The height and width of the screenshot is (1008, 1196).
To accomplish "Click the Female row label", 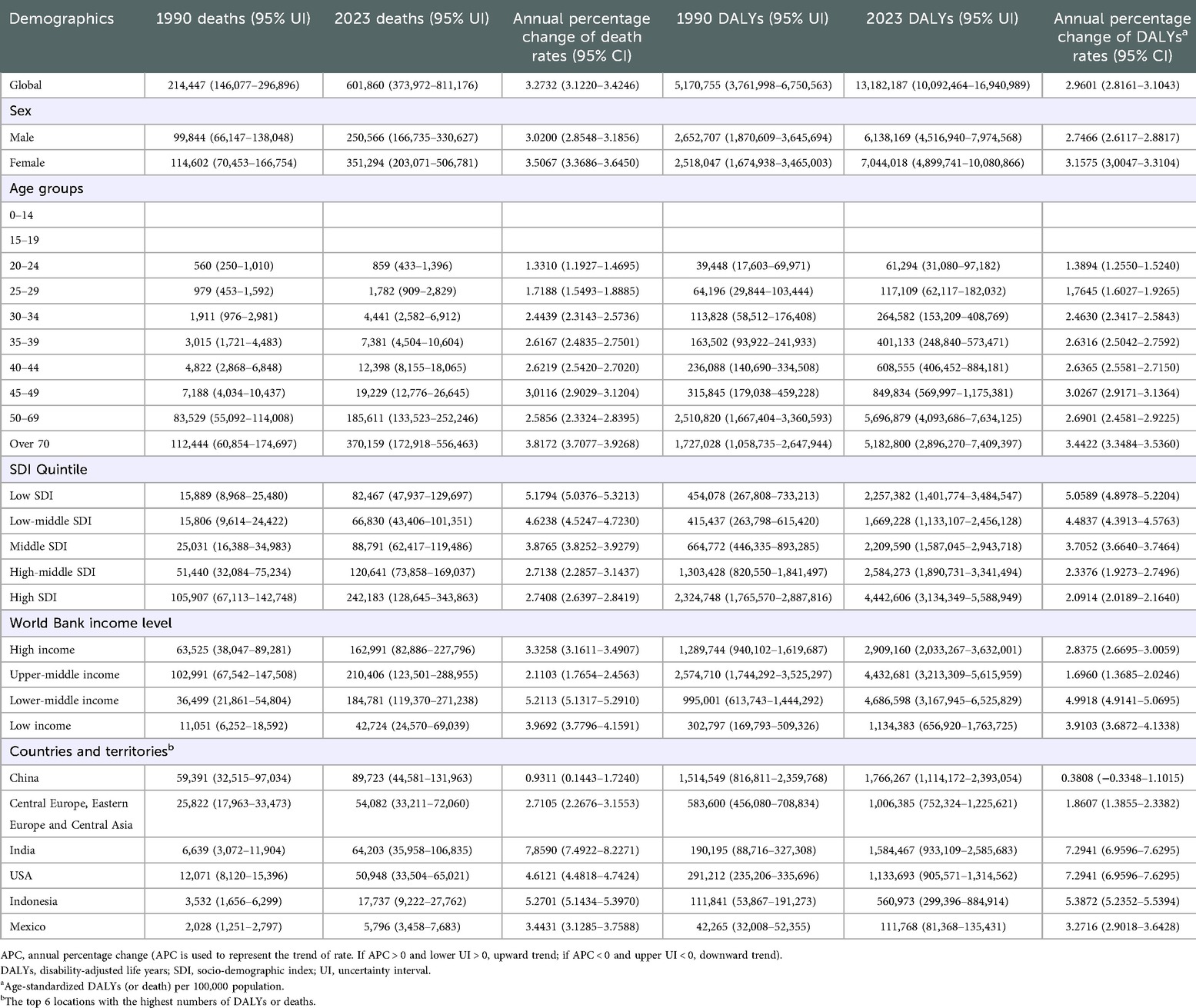I will (27, 163).
